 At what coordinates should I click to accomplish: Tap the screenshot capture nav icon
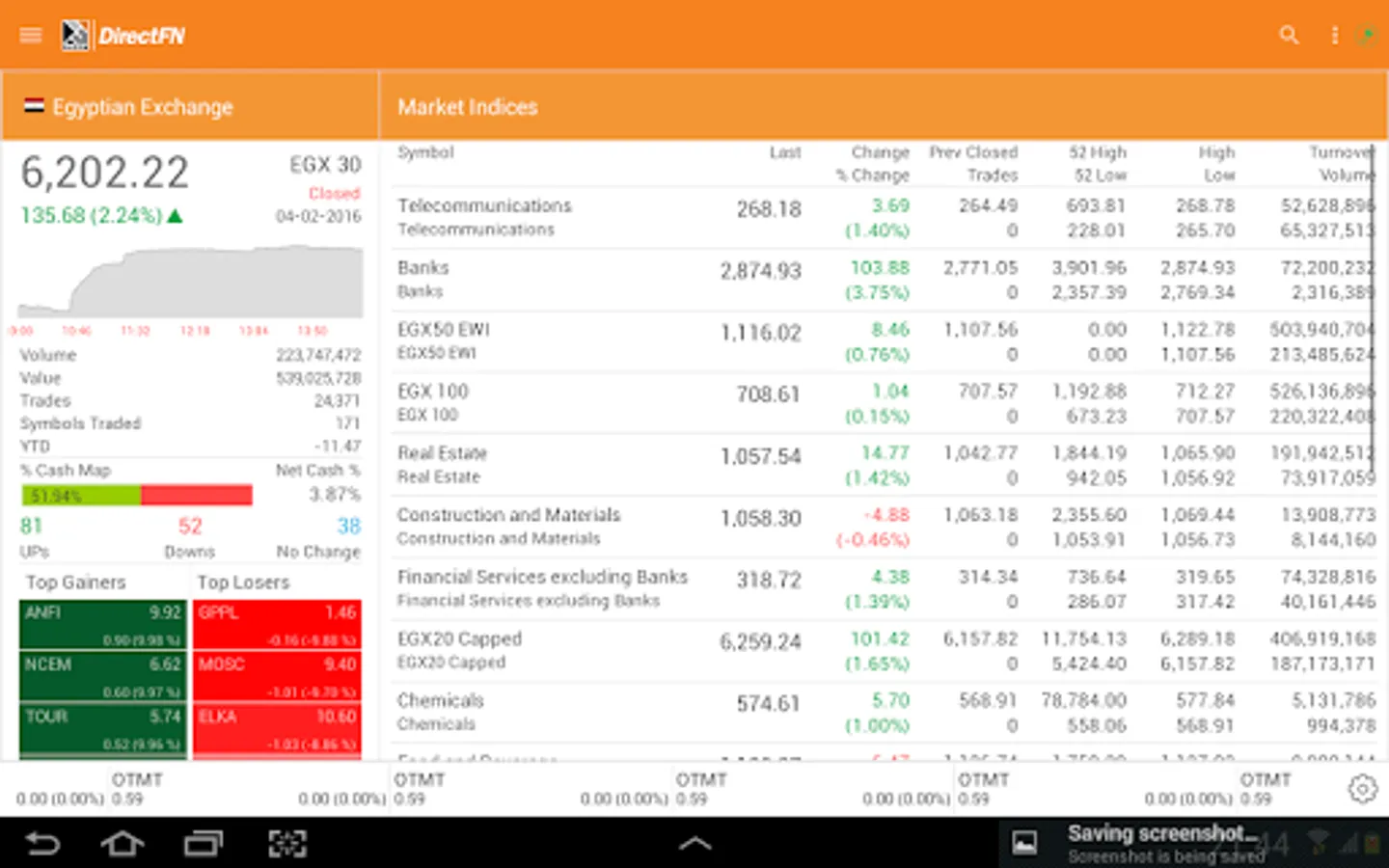coord(287,844)
